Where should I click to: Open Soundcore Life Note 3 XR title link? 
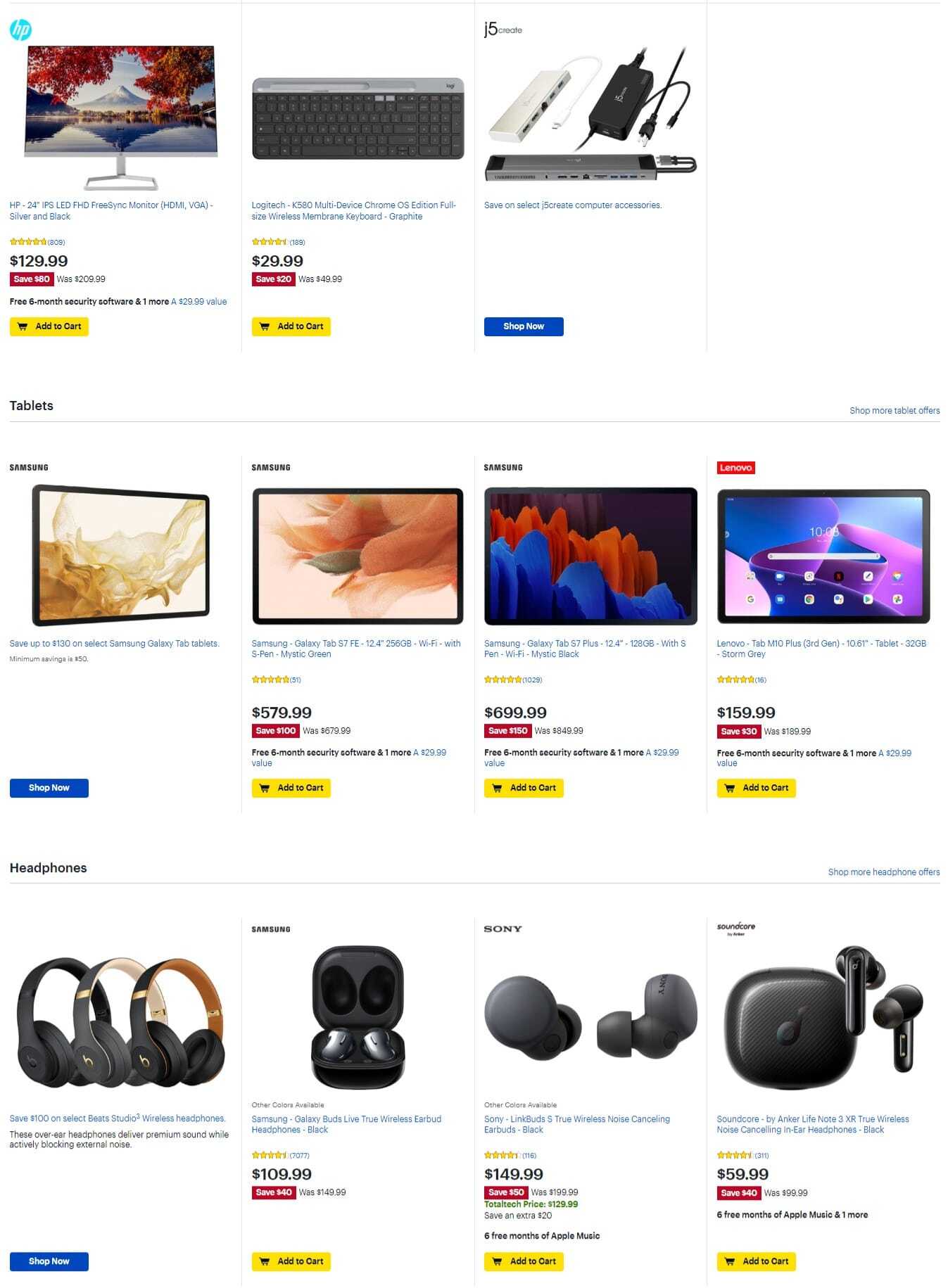point(813,1124)
